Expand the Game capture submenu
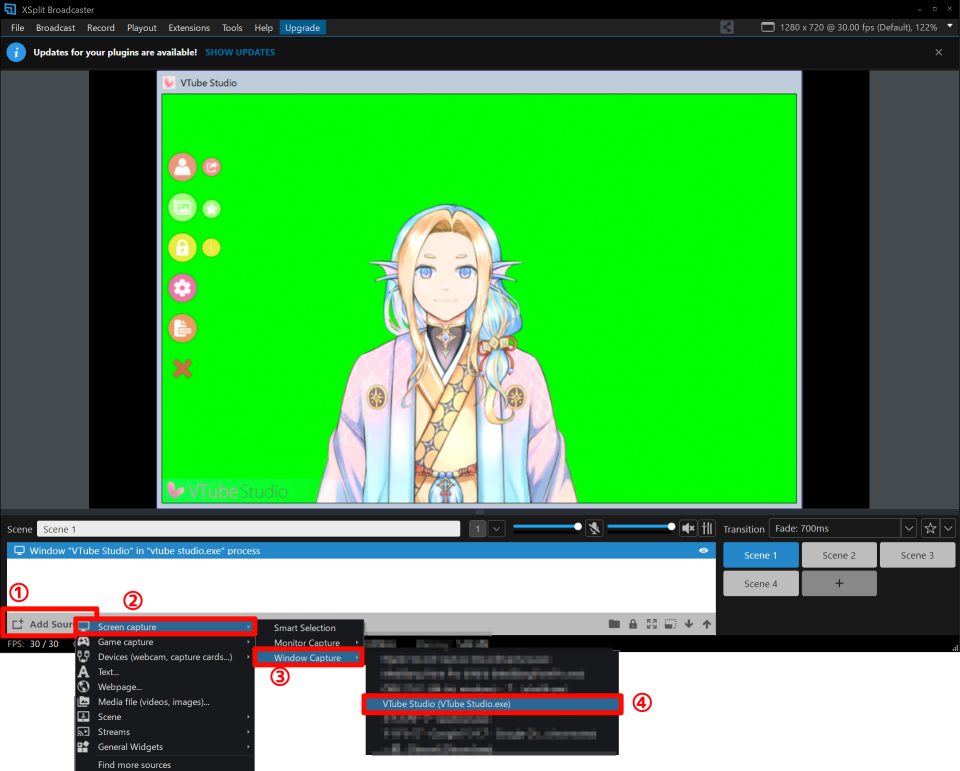This screenshot has width=960, height=771. tap(165, 642)
